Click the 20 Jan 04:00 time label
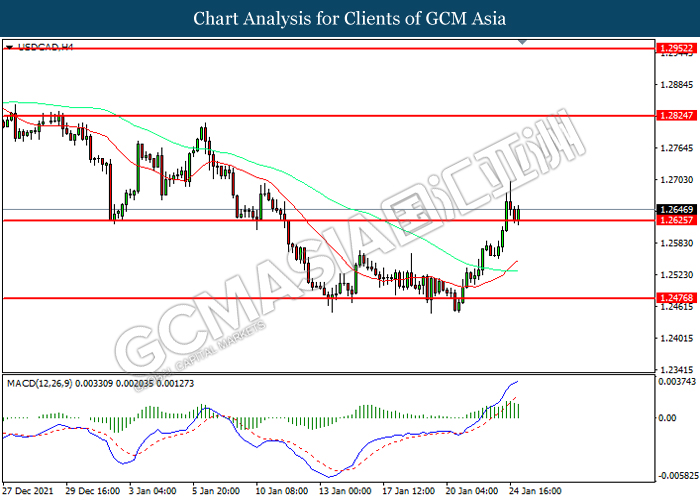Viewport: 700px width, 500px height. [472, 491]
